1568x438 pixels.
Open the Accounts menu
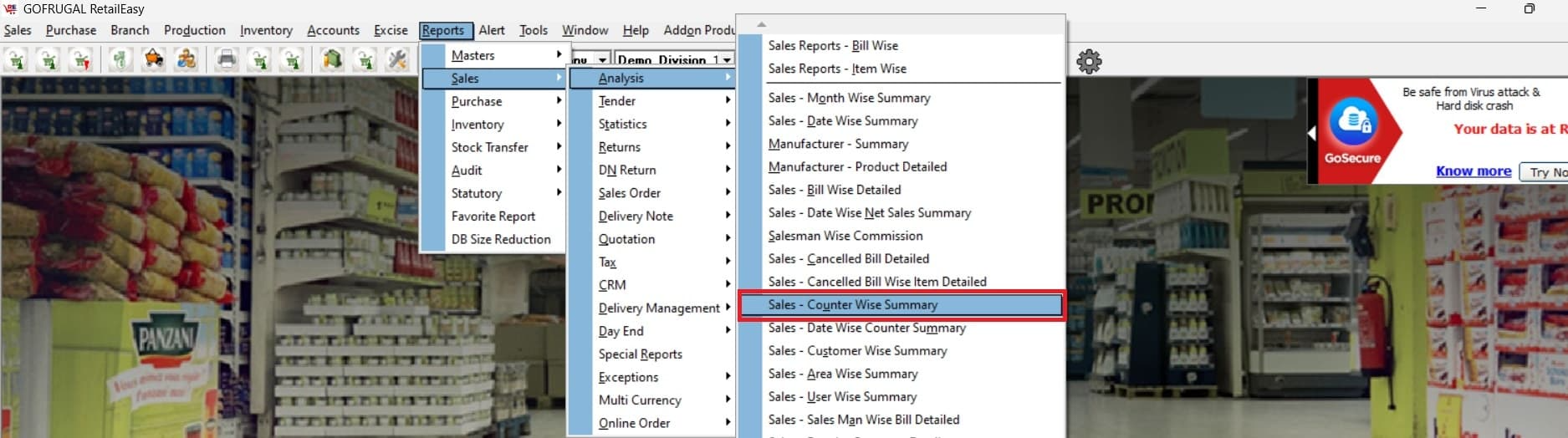(x=333, y=30)
